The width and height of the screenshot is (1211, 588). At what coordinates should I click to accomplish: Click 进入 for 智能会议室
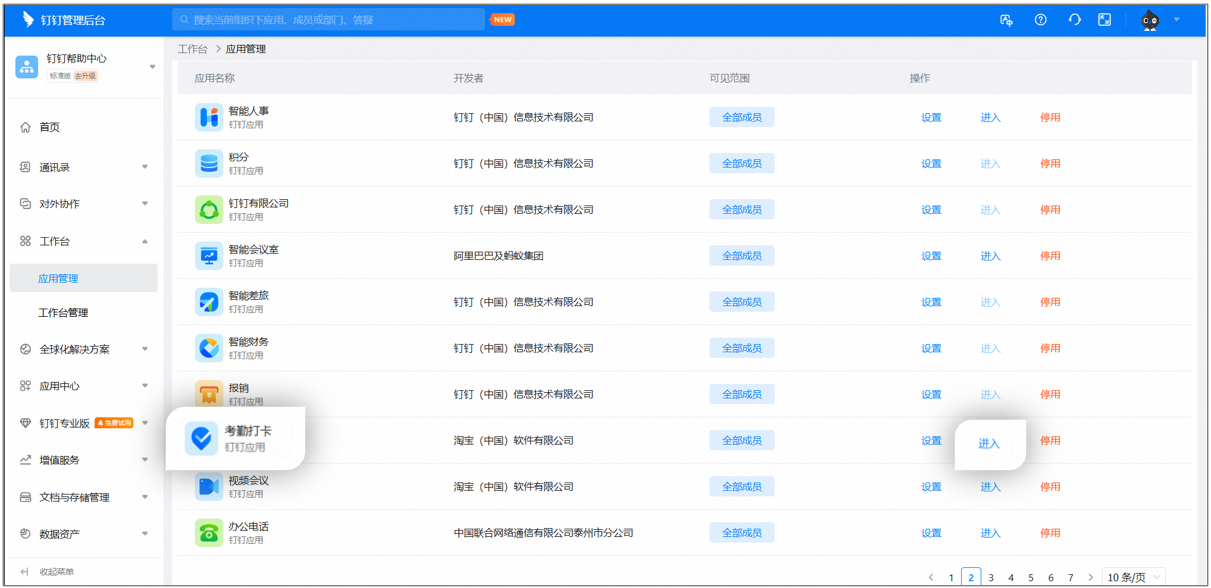pyautogui.click(x=990, y=255)
